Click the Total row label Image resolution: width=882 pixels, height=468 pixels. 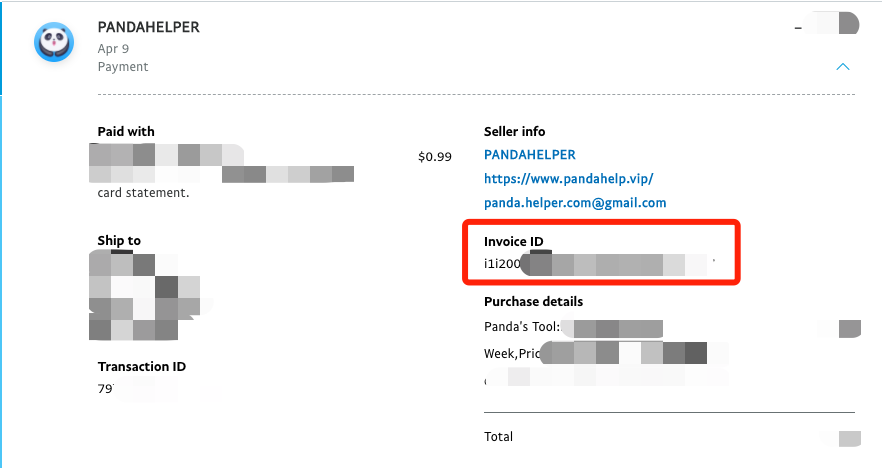coord(498,436)
